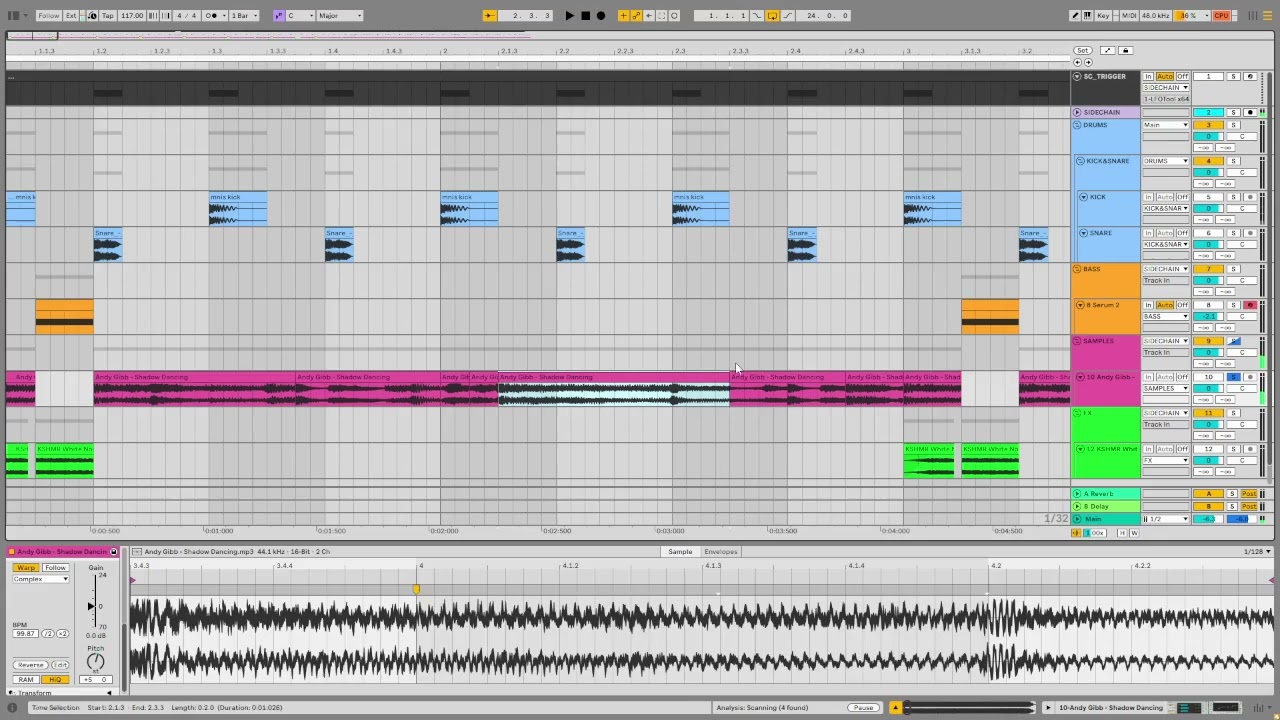This screenshot has height=720, width=1280.
Task: Click the Capture MIDI icon
Action: click(661, 15)
